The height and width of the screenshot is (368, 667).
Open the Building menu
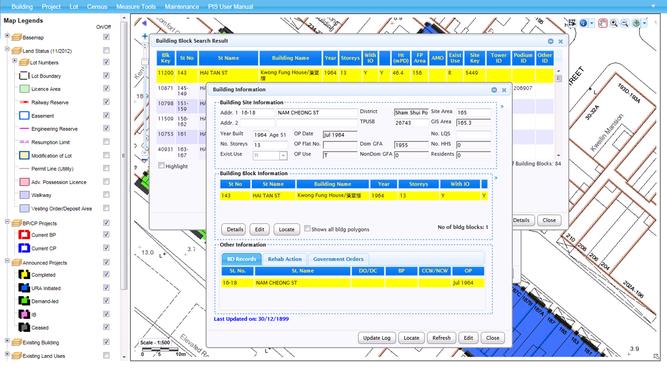point(22,6)
